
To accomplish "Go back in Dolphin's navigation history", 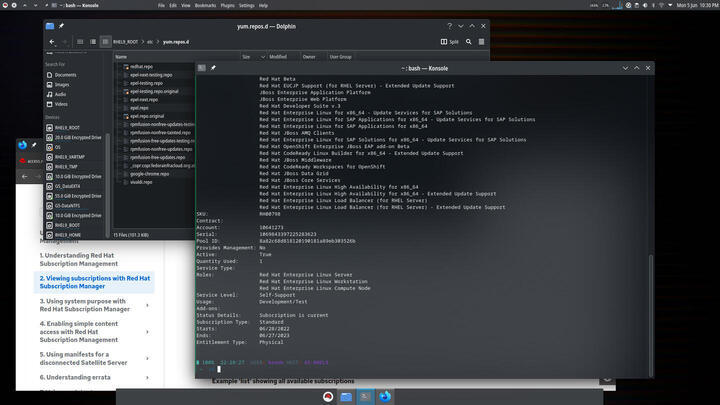I will tap(52, 42).
